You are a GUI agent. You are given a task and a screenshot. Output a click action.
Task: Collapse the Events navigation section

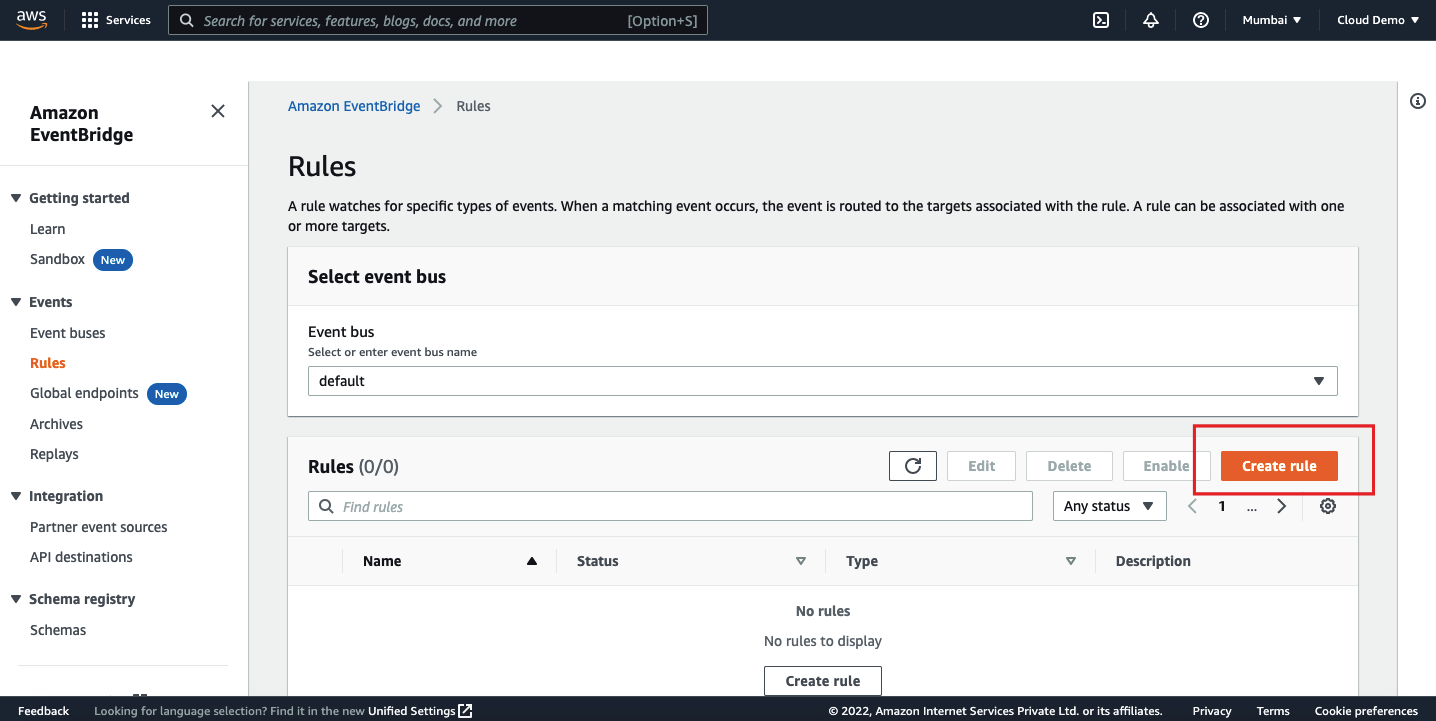[16, 302]
